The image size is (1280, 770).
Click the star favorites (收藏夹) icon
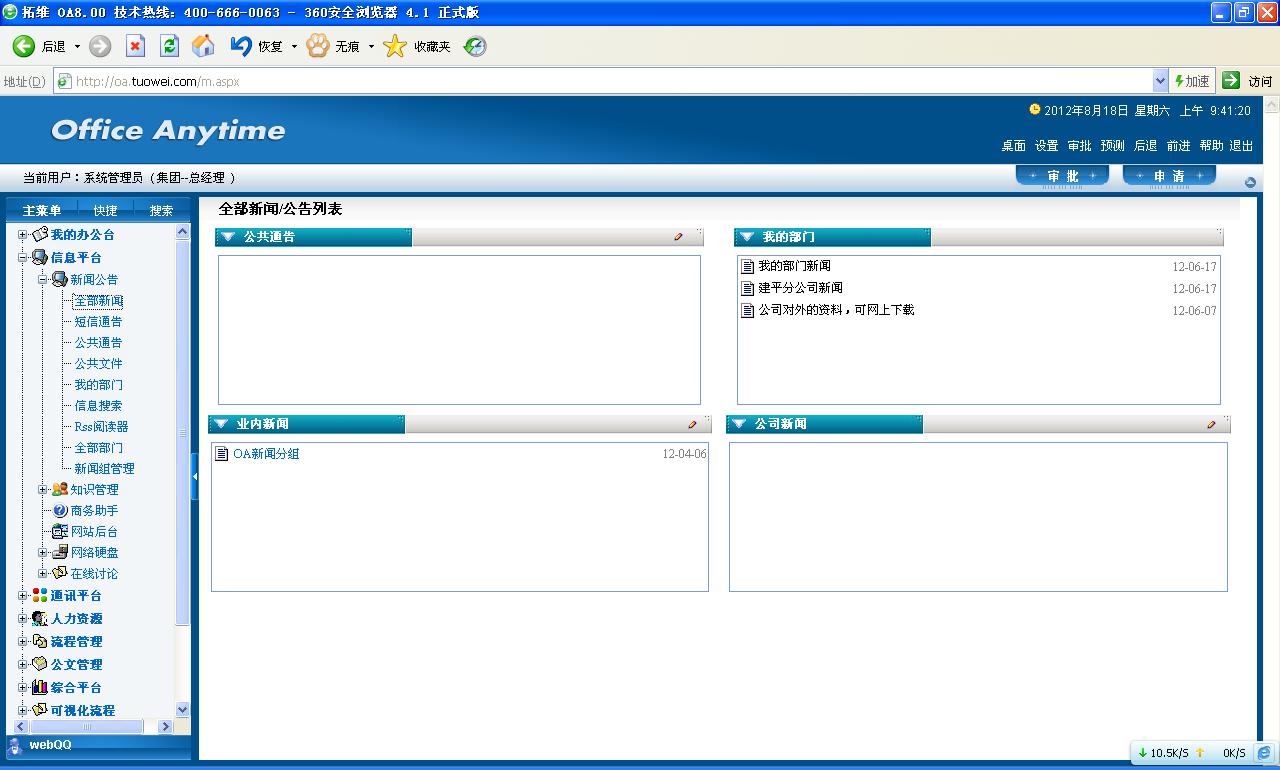[396, 46]
